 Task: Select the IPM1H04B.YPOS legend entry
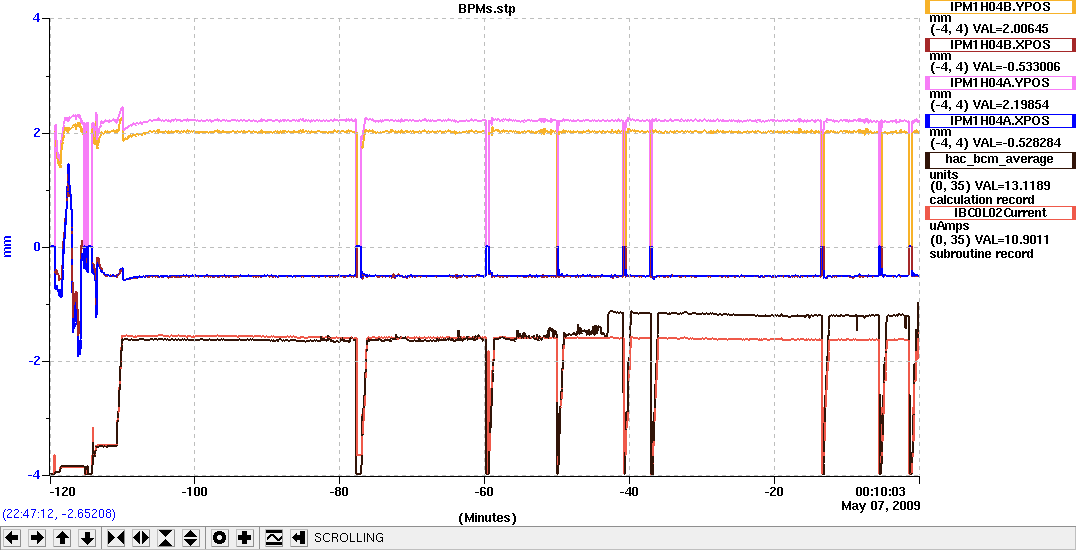pos(999,7)
